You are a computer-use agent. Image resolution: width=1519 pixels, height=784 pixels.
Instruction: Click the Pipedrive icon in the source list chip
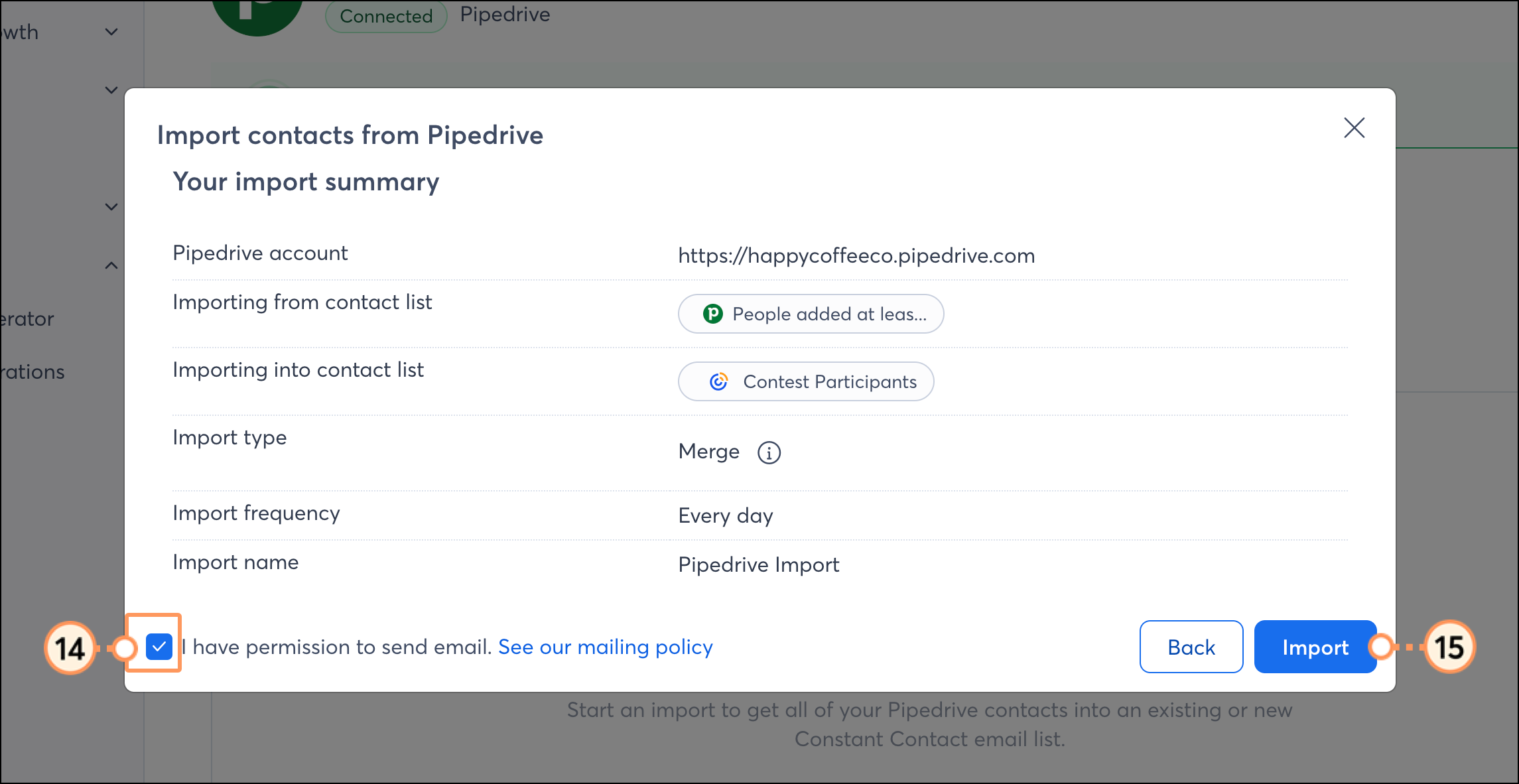(712, 314)
